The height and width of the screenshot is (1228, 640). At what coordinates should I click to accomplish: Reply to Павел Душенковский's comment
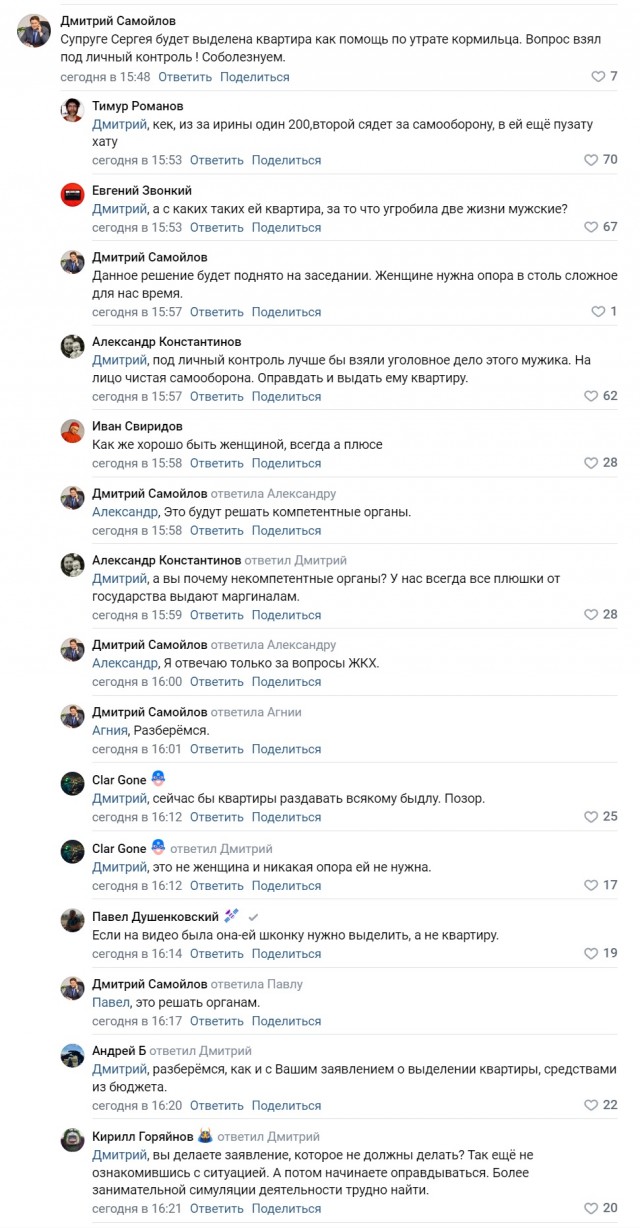point(217,953)
